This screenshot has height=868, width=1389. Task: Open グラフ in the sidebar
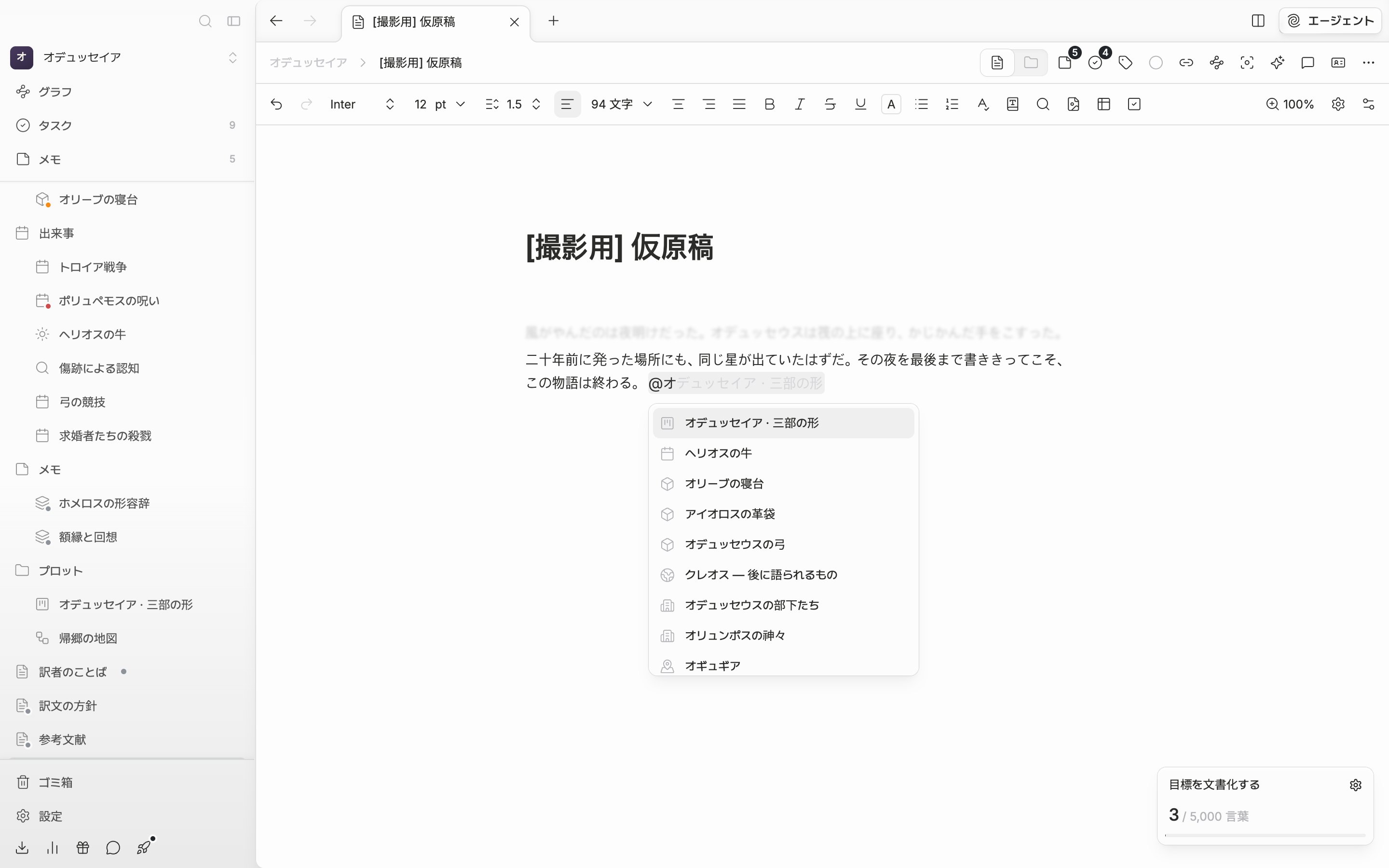pos(127,91)
